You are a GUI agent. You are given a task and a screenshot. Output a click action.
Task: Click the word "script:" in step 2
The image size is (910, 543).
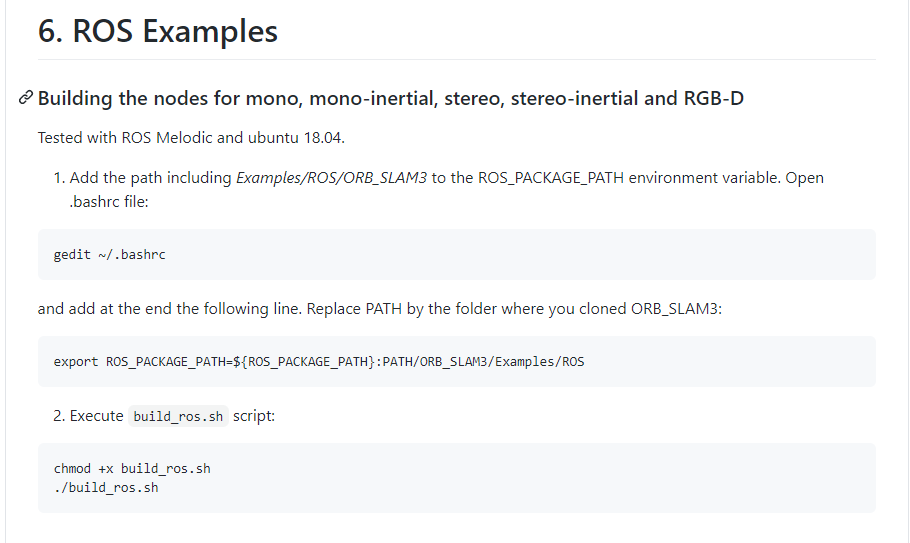pos(254,416)
